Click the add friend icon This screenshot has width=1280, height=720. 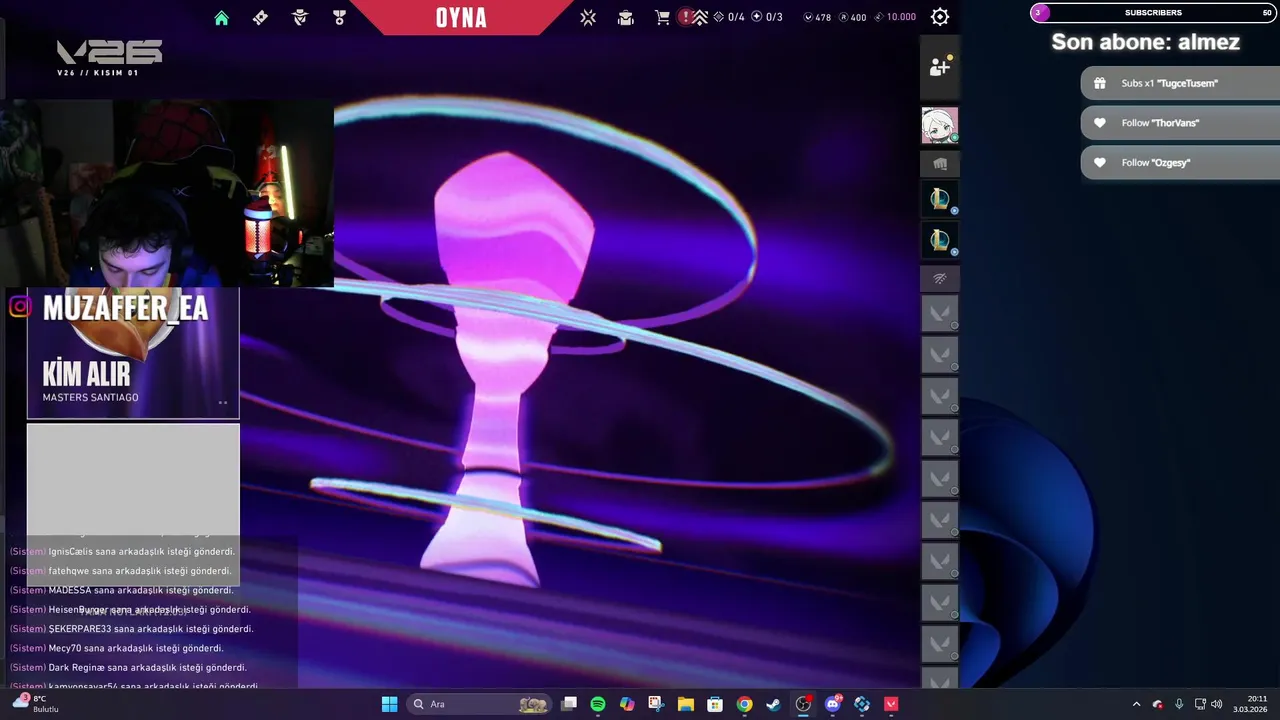coord(940,67)
